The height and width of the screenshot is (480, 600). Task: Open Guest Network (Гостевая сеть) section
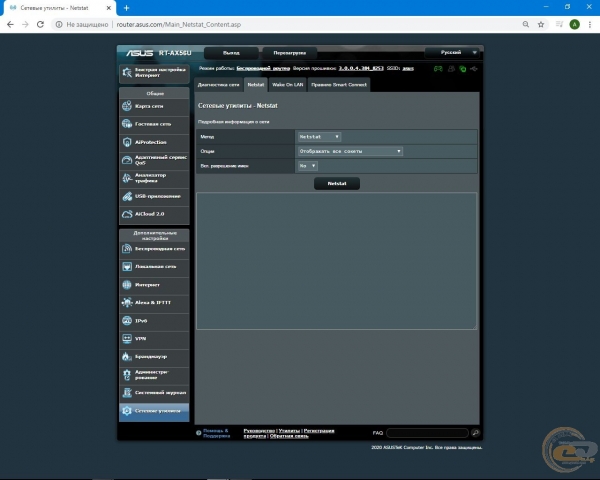(x=154, y=124)
